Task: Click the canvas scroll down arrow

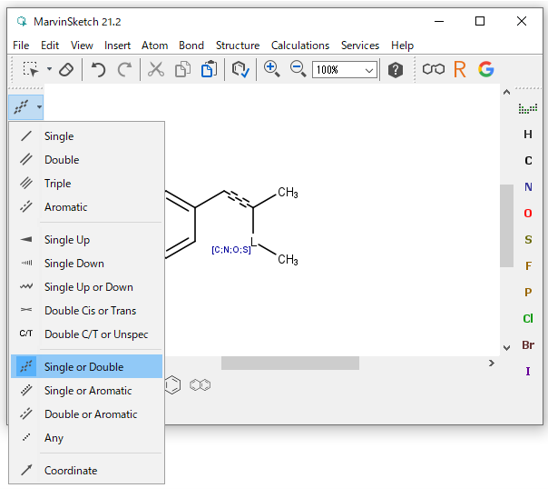Action: [x=506, y=347]
